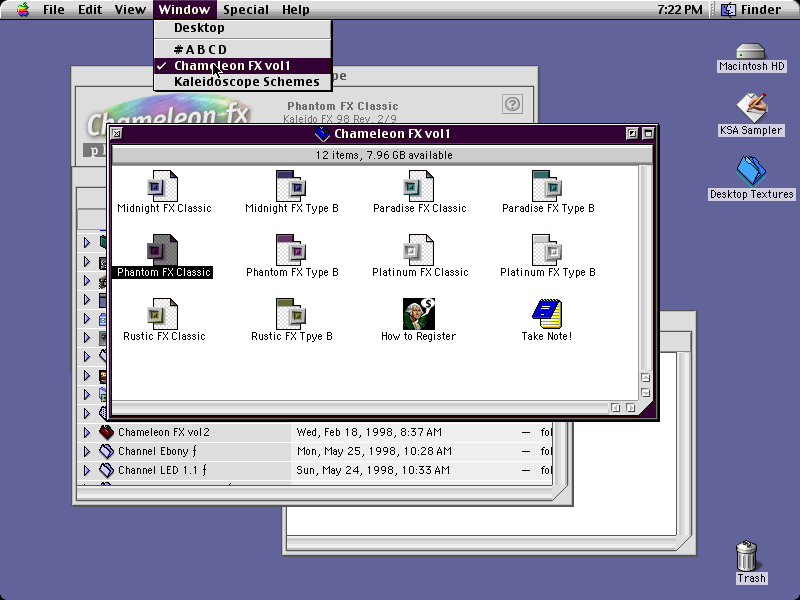Click the help question mark button
The image size is (800, 600).
click(x=512, y=104)
